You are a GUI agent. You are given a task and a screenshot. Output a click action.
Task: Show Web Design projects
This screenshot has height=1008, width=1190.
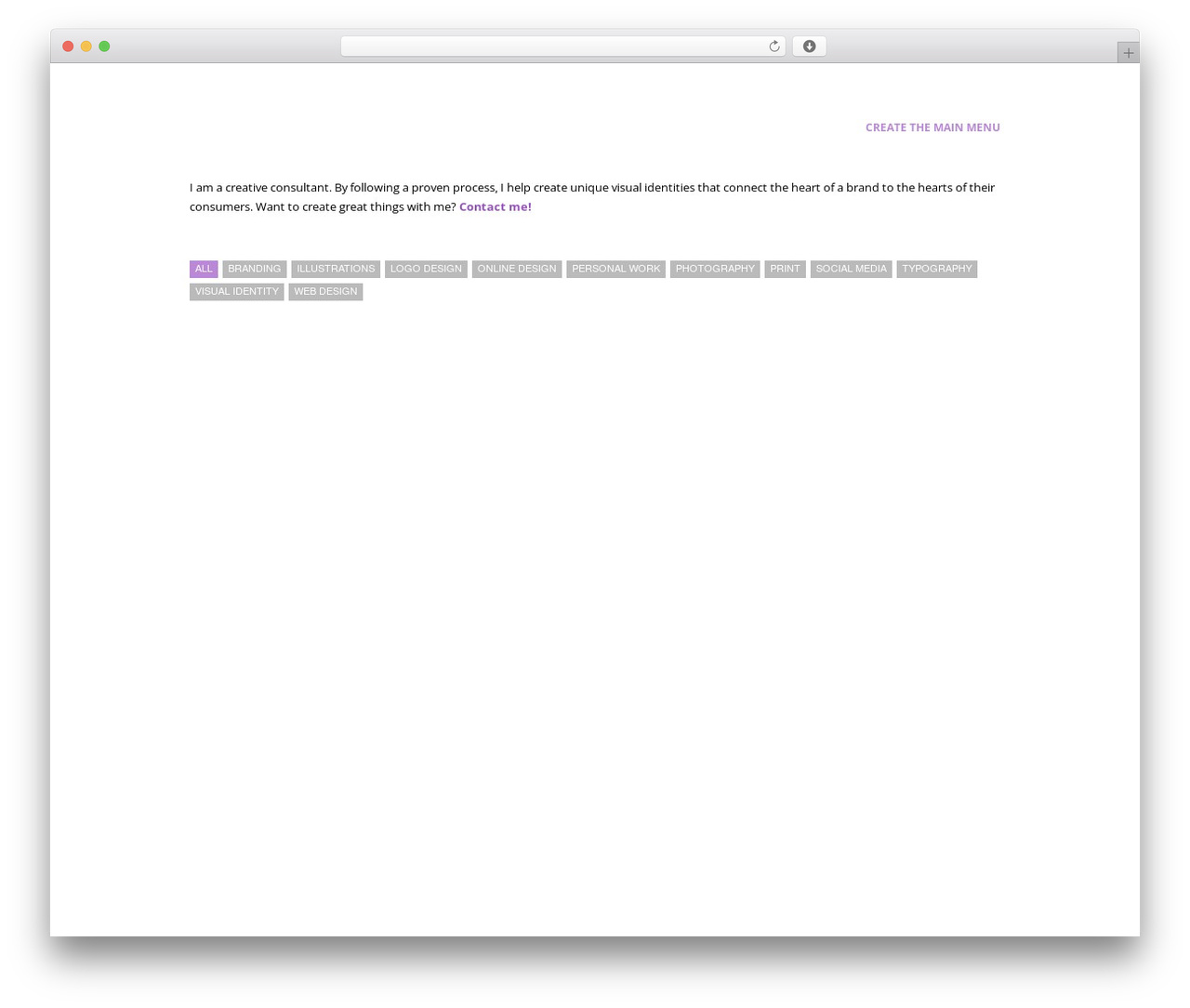coord(325,292)
